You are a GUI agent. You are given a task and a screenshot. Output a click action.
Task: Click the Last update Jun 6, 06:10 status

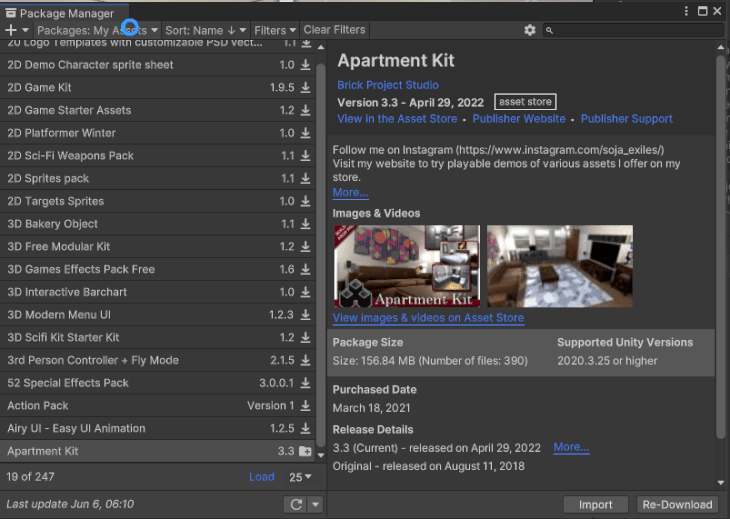tap(70, 504)
